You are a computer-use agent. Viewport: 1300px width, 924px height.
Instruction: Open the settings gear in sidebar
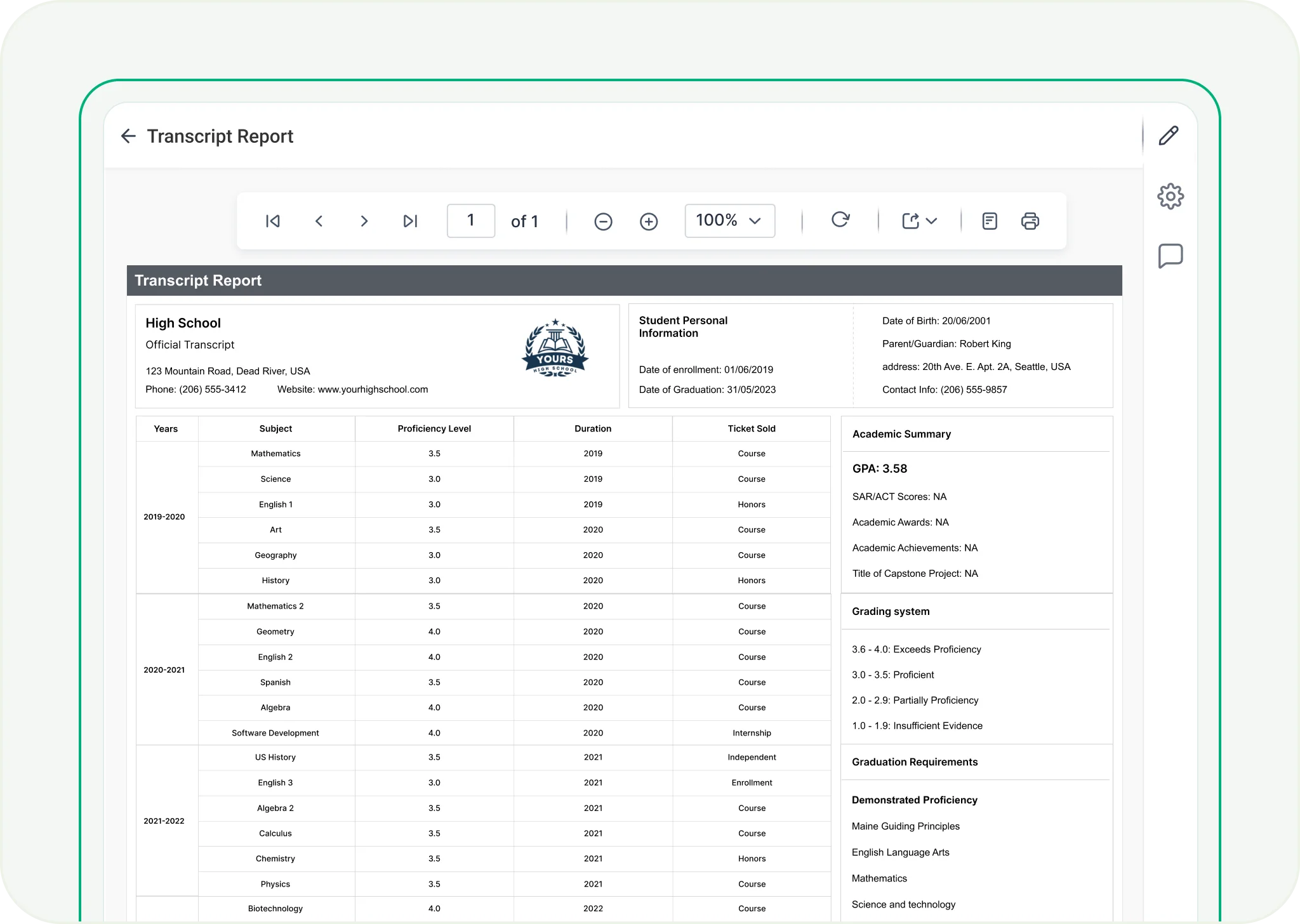tap(1170, 197)
